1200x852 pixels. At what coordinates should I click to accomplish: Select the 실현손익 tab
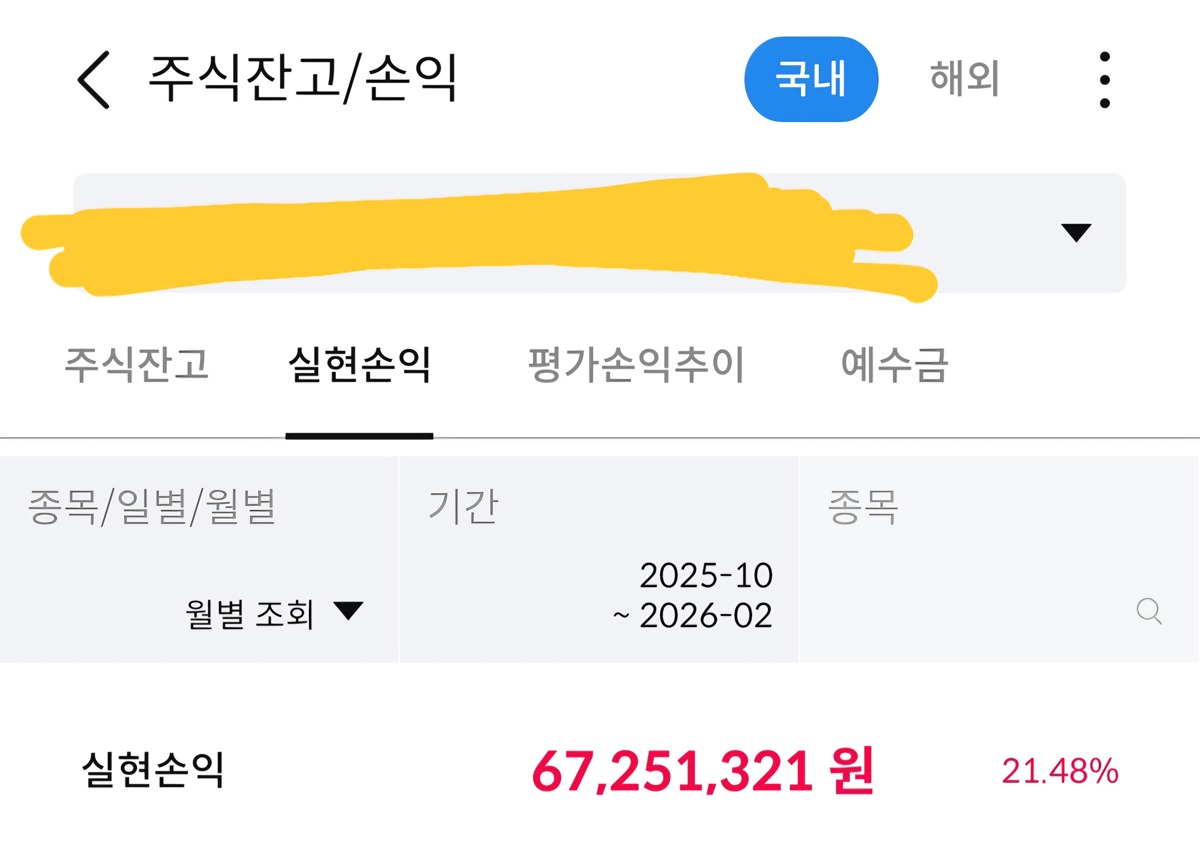click(358, 366)
